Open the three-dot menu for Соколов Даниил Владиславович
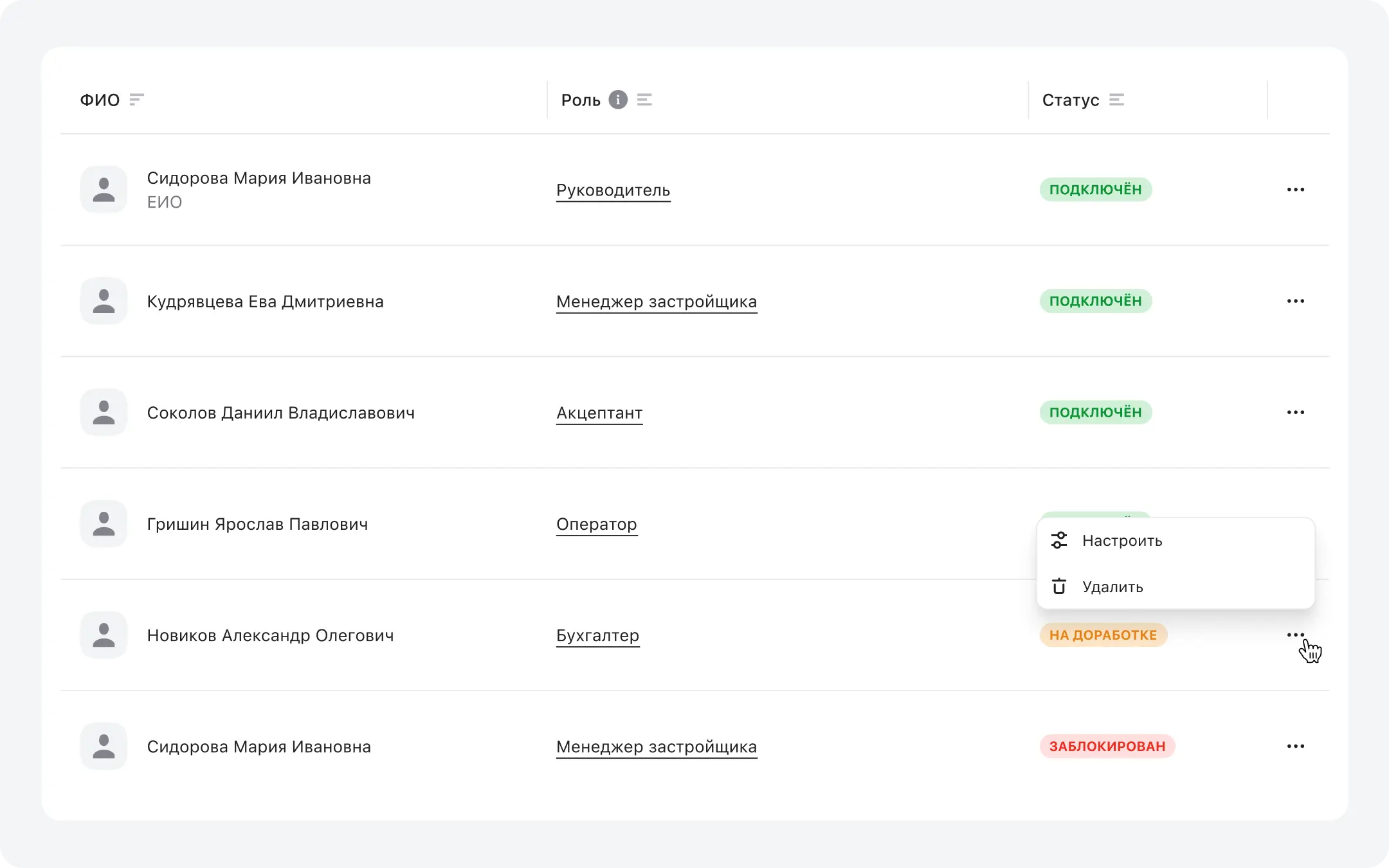1389x868 pixels. (1295, 412)
